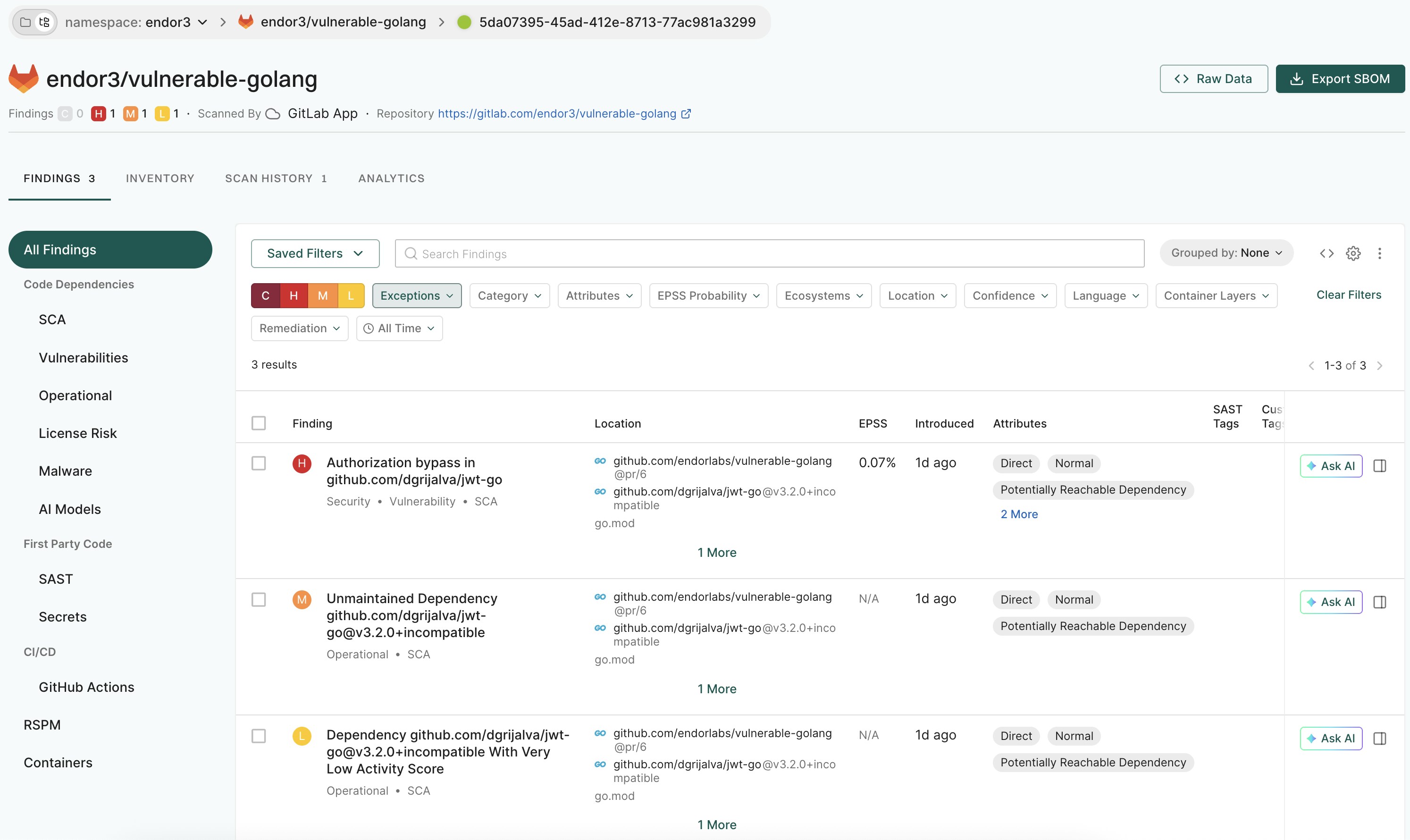
Task: Open side panel for Authorization bypass finding
Action: point(1379,466)
